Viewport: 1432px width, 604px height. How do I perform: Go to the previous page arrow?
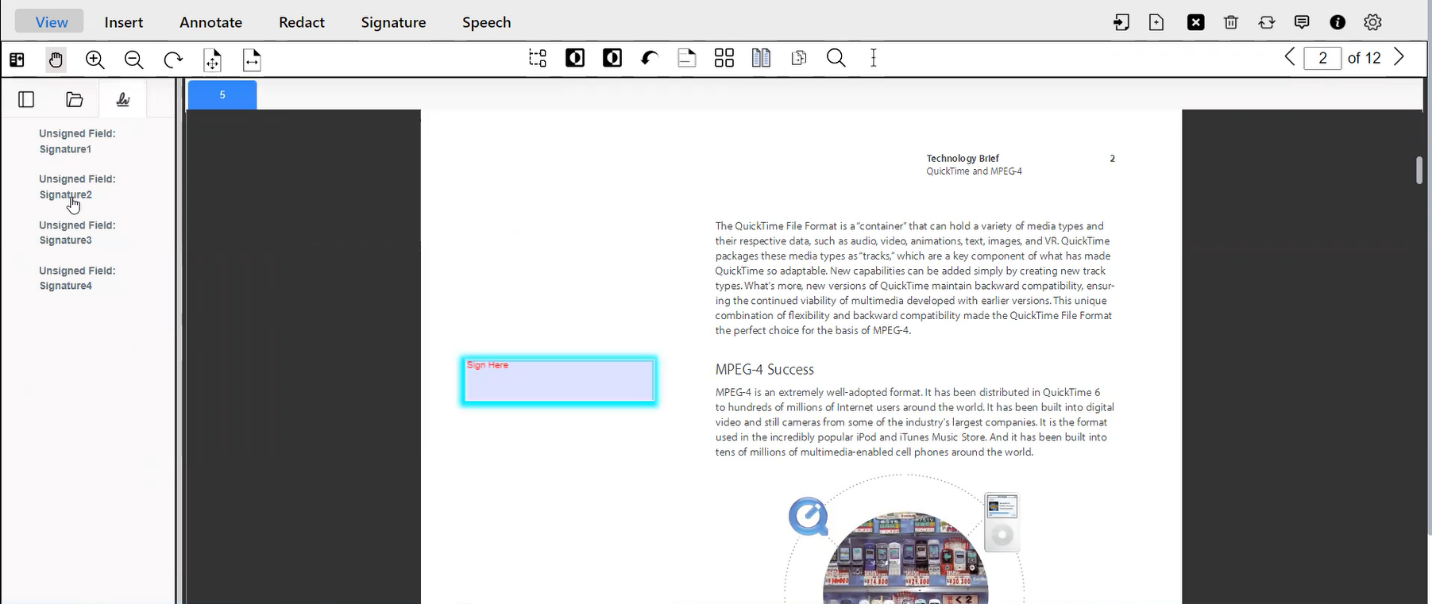tap(1290, 57)
